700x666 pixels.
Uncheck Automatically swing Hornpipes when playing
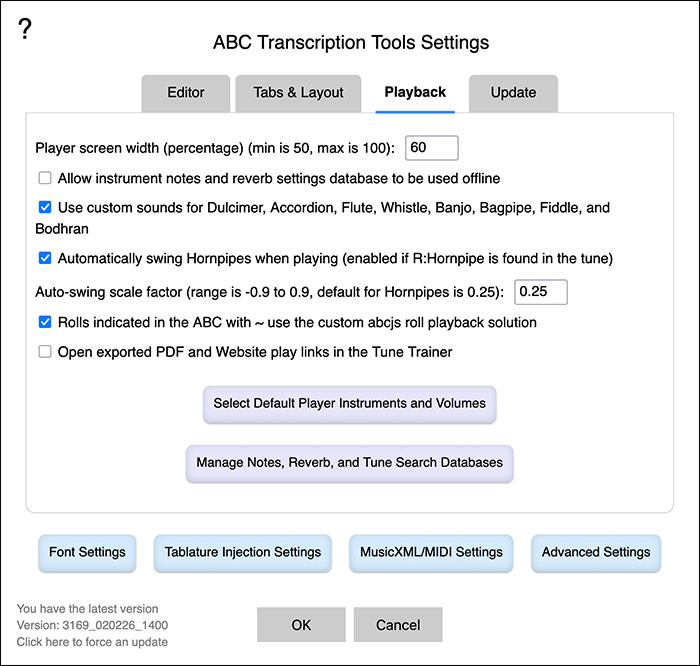click(x=45, y=258)
